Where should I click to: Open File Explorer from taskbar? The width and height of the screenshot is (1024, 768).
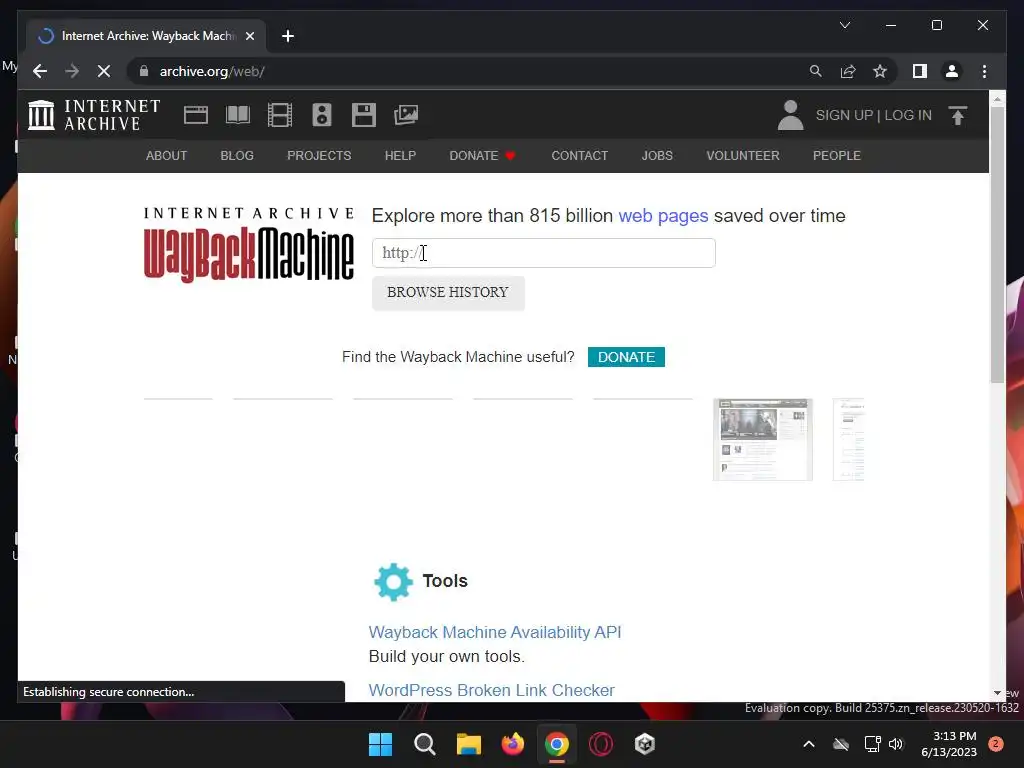tap(469, 744)
